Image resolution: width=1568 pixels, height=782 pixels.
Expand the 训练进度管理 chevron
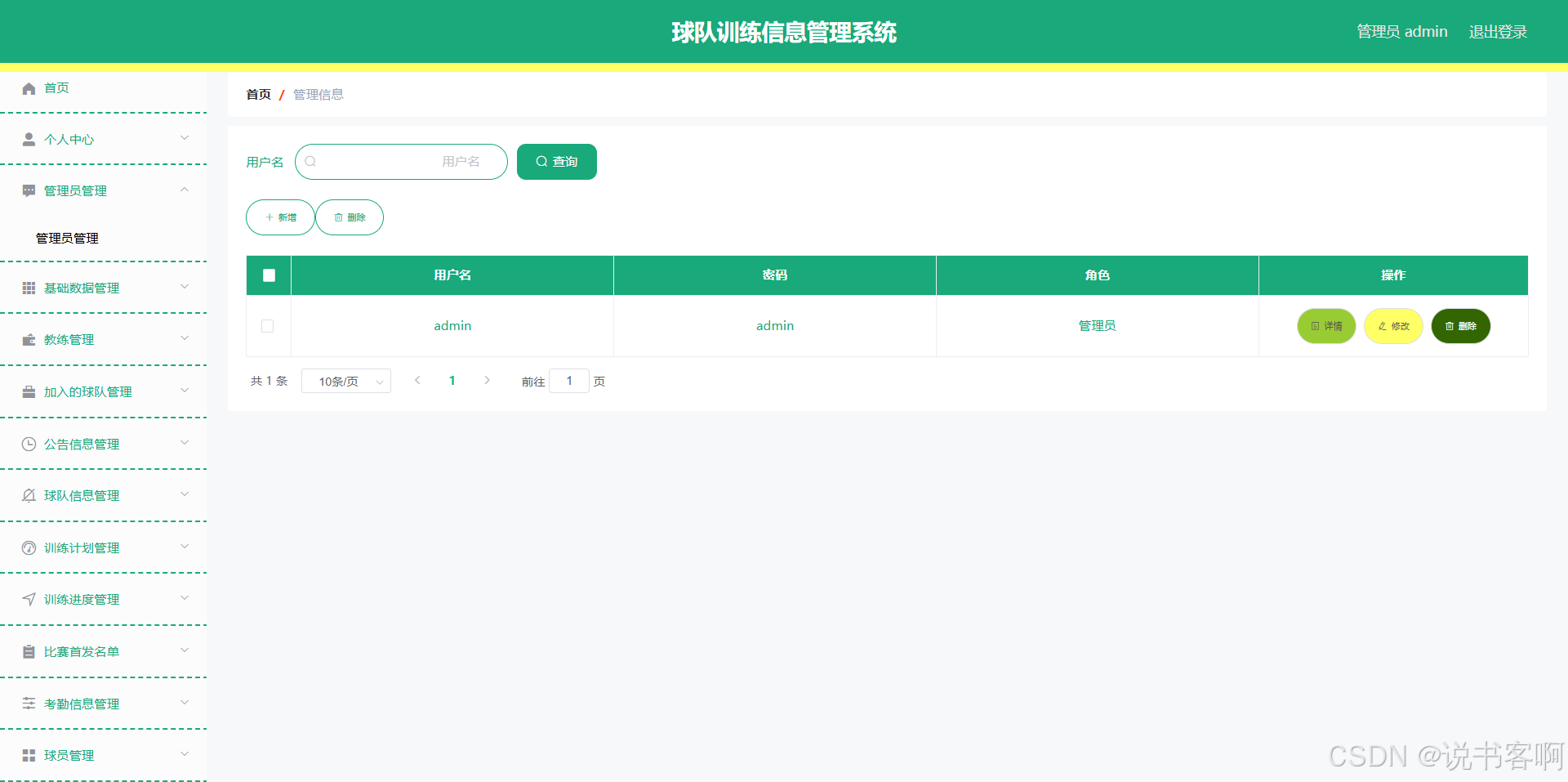185,598
